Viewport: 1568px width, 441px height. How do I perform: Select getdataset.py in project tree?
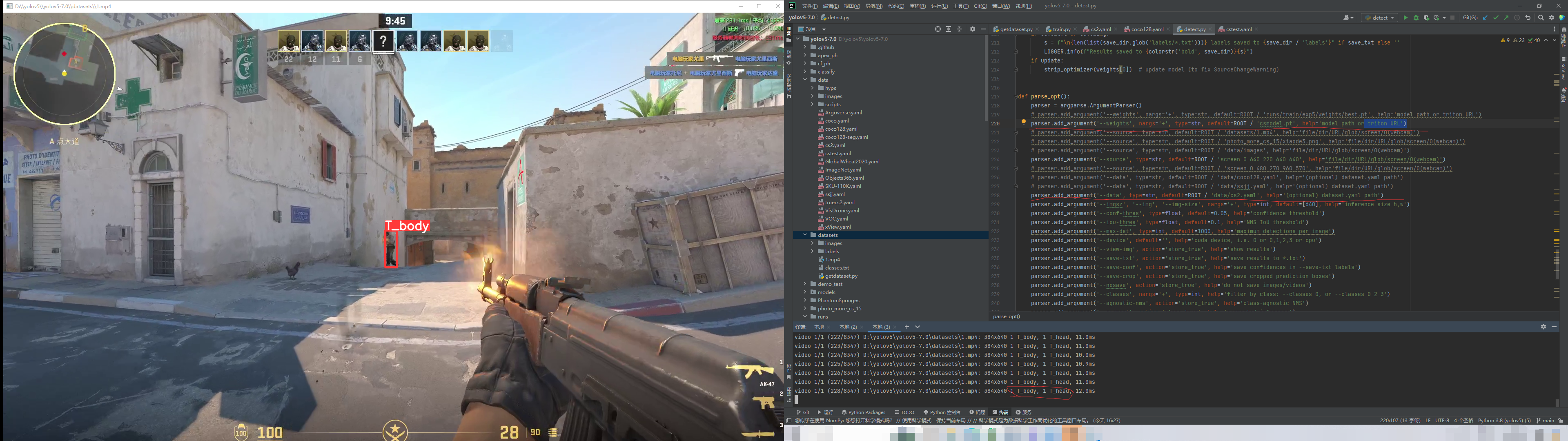838,276
